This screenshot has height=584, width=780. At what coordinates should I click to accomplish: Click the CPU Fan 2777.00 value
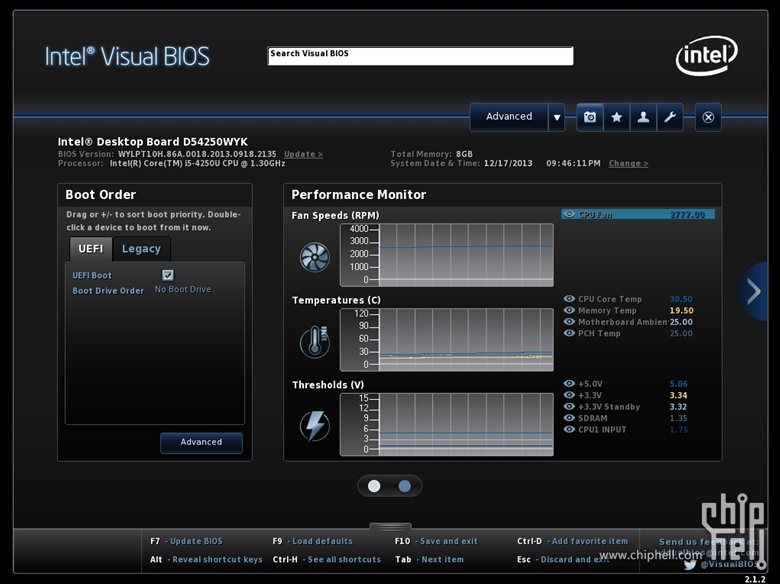pos(687,215)
